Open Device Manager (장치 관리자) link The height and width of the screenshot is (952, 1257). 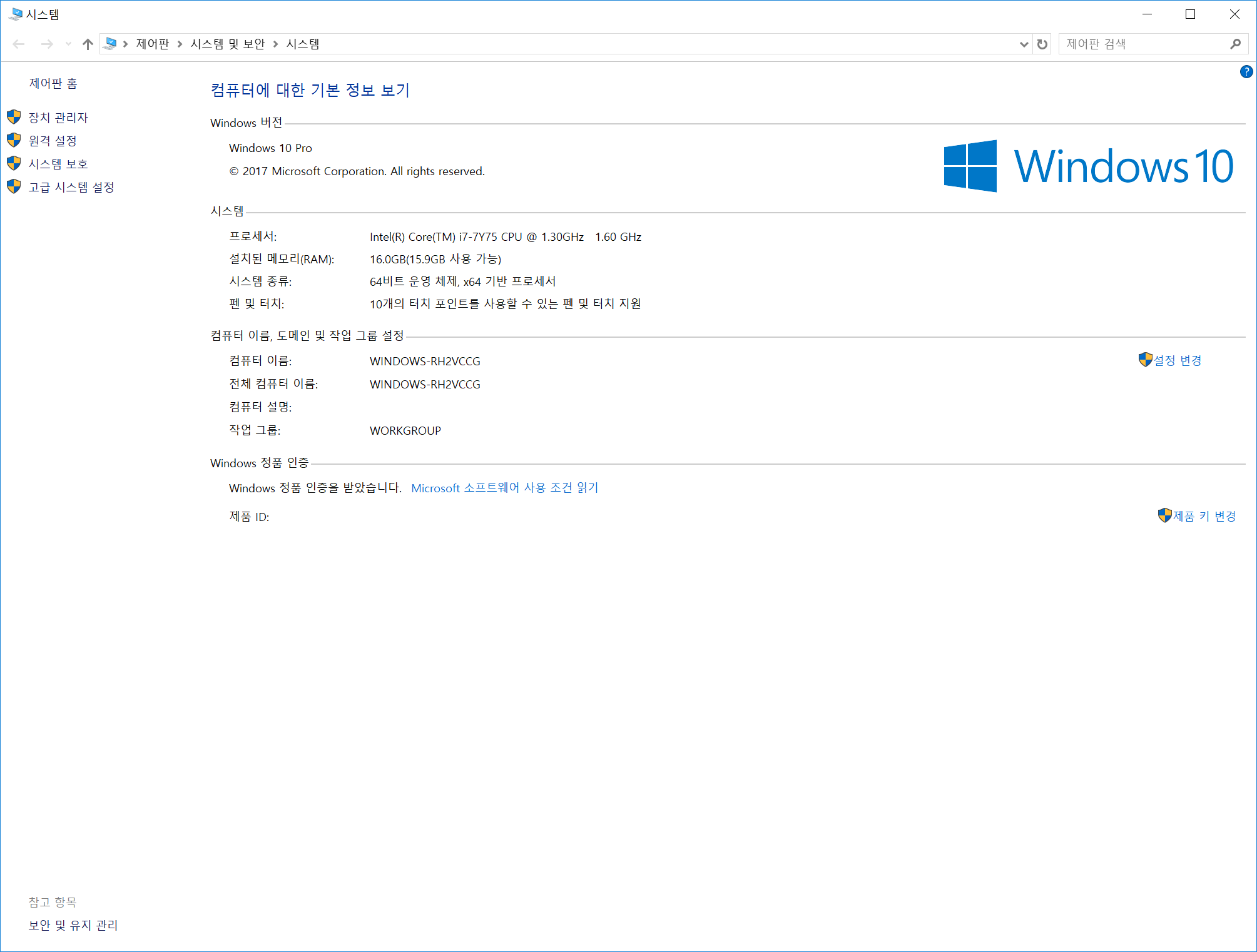[58, 118]
